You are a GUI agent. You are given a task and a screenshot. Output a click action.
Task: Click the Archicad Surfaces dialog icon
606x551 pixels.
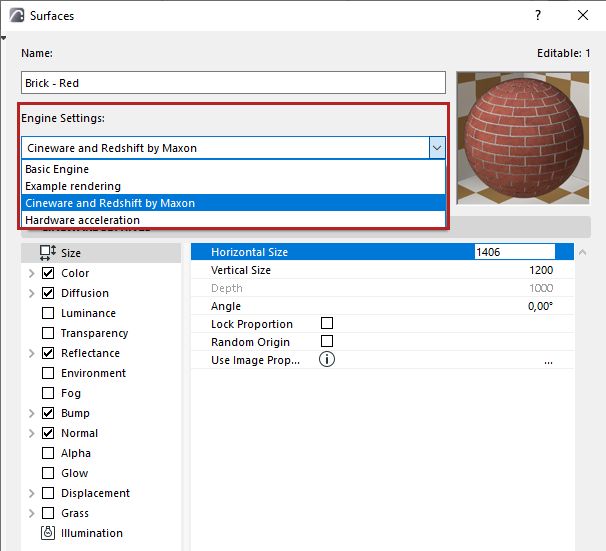tap(17, 15)
